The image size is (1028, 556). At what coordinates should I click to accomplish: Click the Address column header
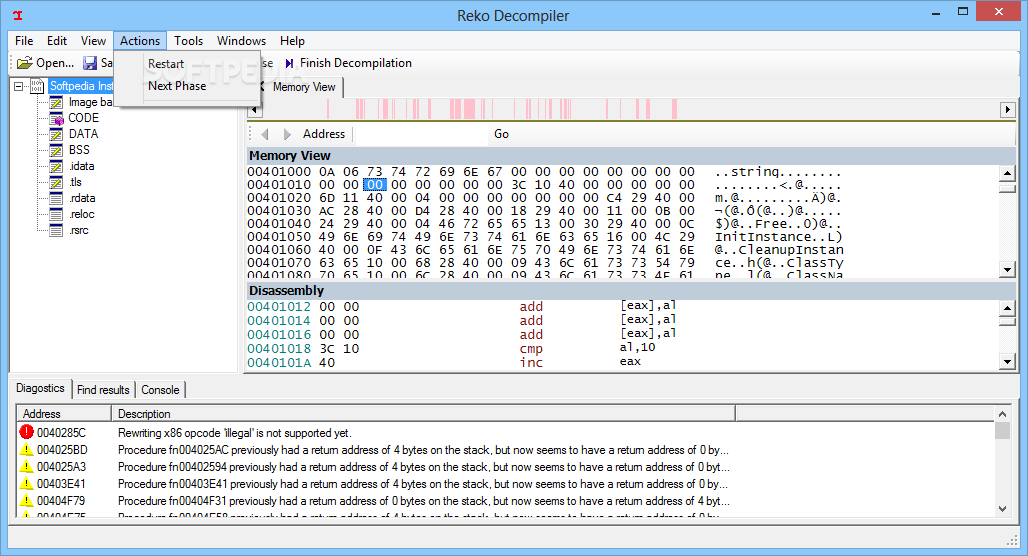pos(64,414)
